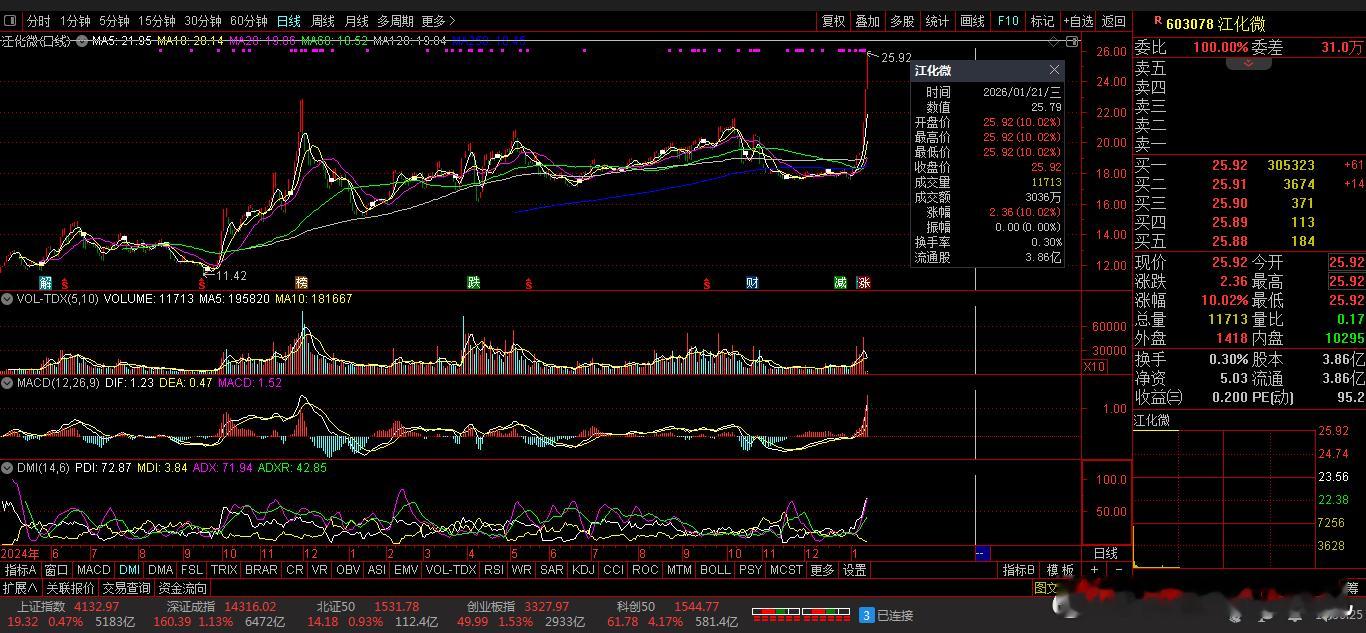The width and height of the screenshot is (1366, 633).
Task: Select the DMI indicator tab
Action: click(x=129, y=570)
